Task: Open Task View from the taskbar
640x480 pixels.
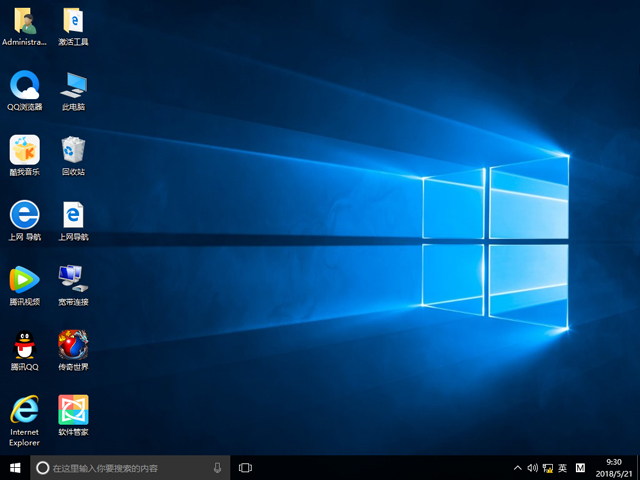Action: coord(245,467)
